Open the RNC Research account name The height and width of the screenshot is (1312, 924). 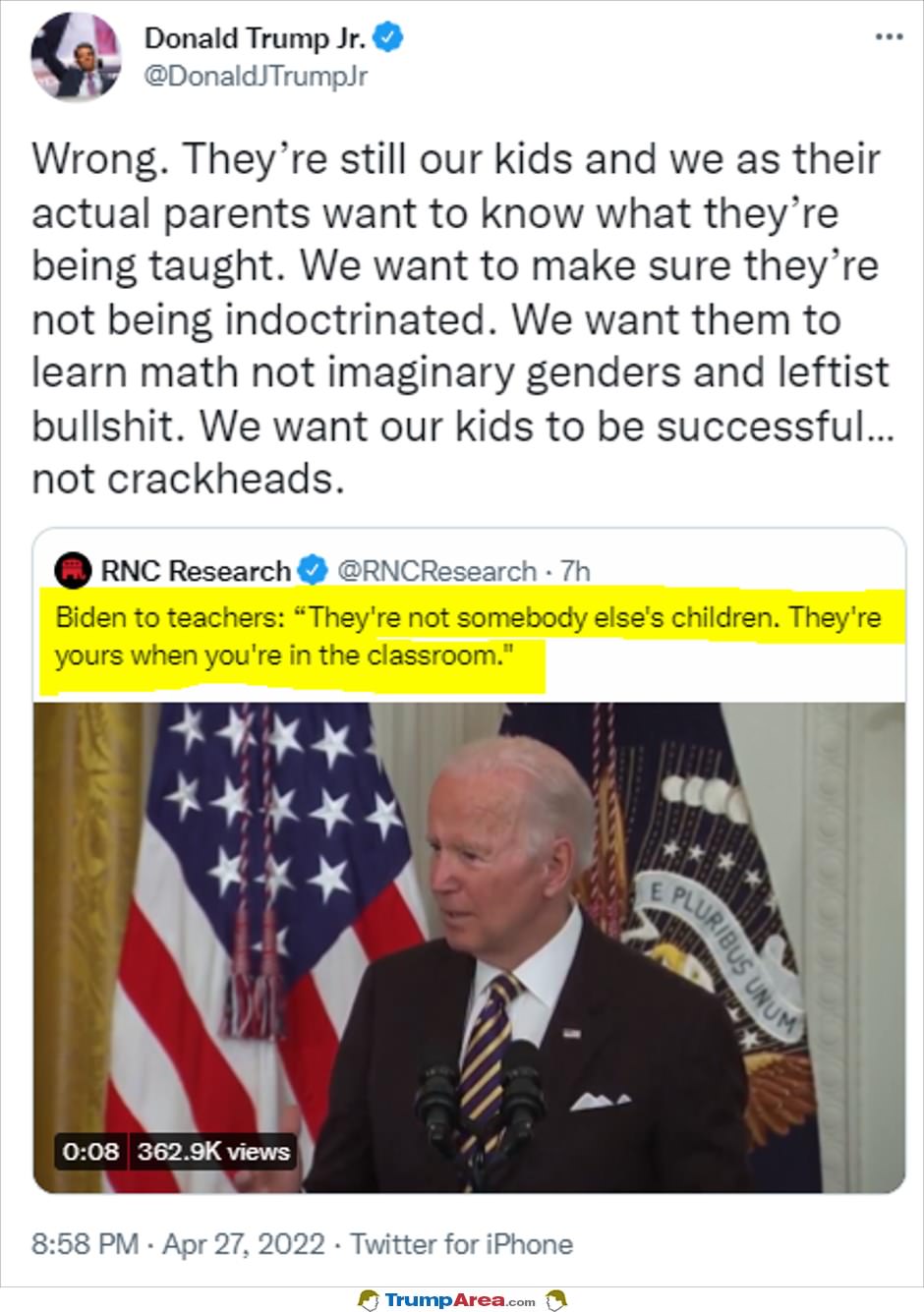point(196,570)
